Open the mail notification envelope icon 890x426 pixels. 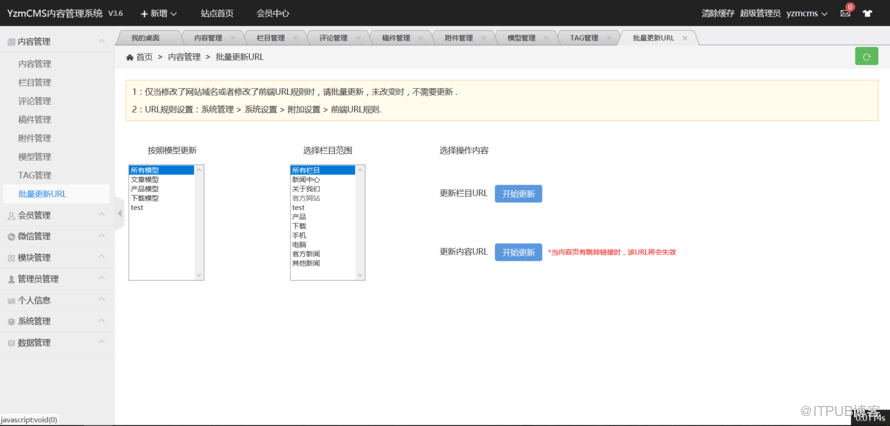[845, 13]
